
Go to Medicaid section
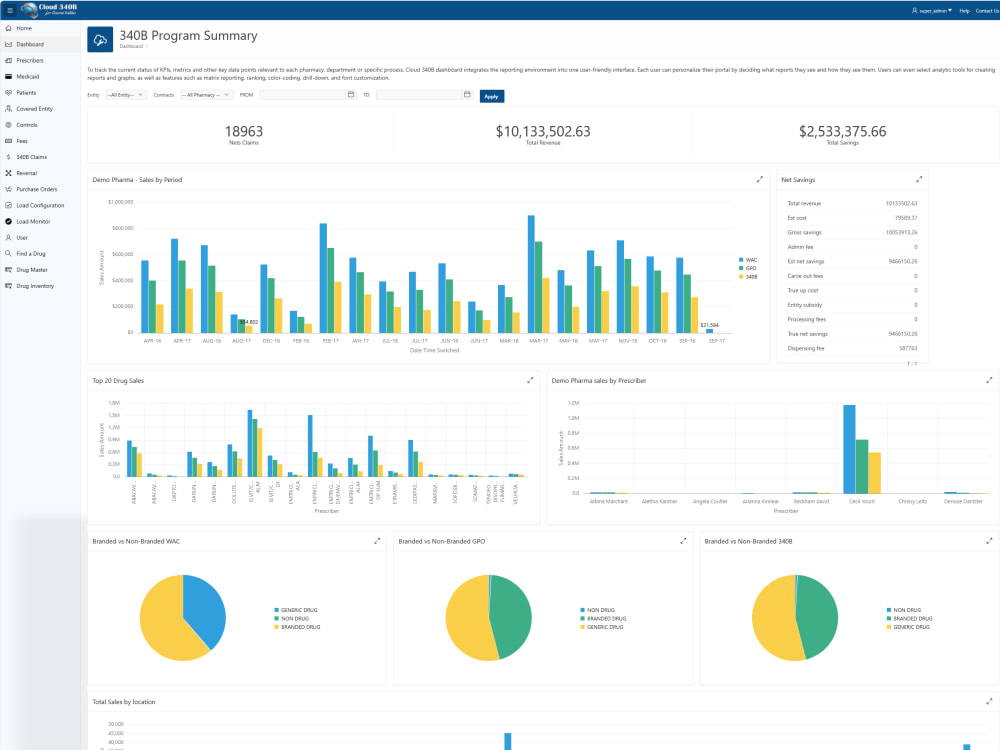[27, 77]
